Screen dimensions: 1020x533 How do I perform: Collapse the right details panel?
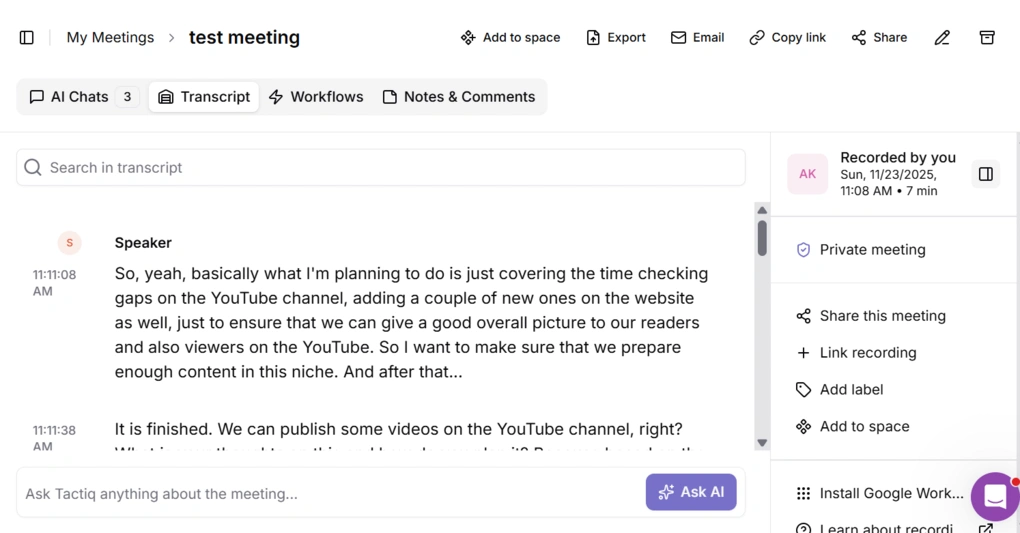pos(986,174)
